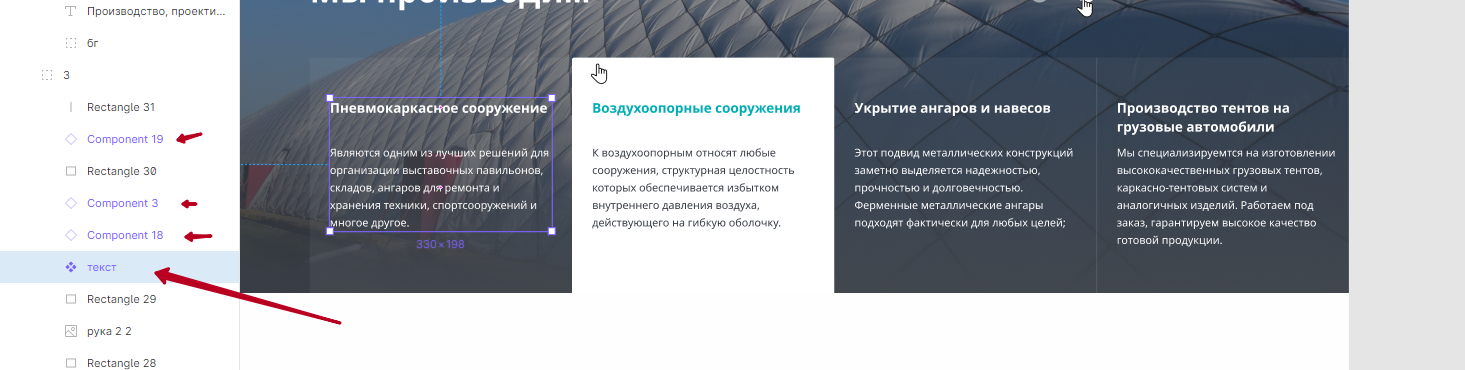
Task: Click the instance diamond icon of Component 18
Action: click(x=70, y=235)
